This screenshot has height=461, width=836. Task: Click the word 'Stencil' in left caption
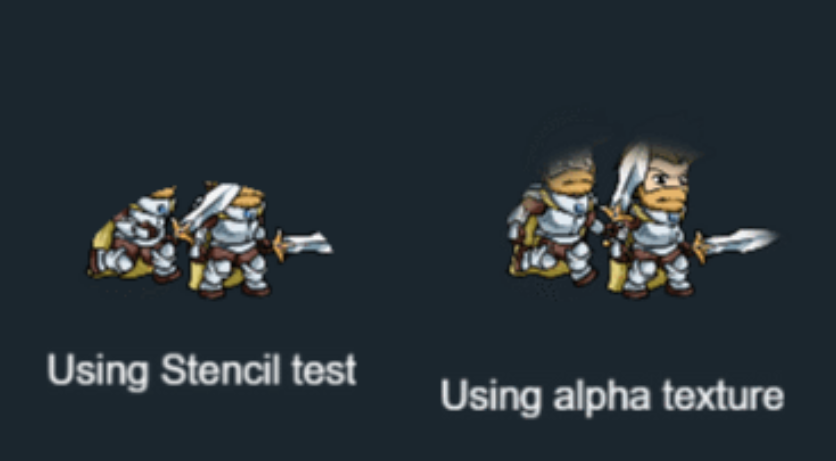[x=220, y=370]
